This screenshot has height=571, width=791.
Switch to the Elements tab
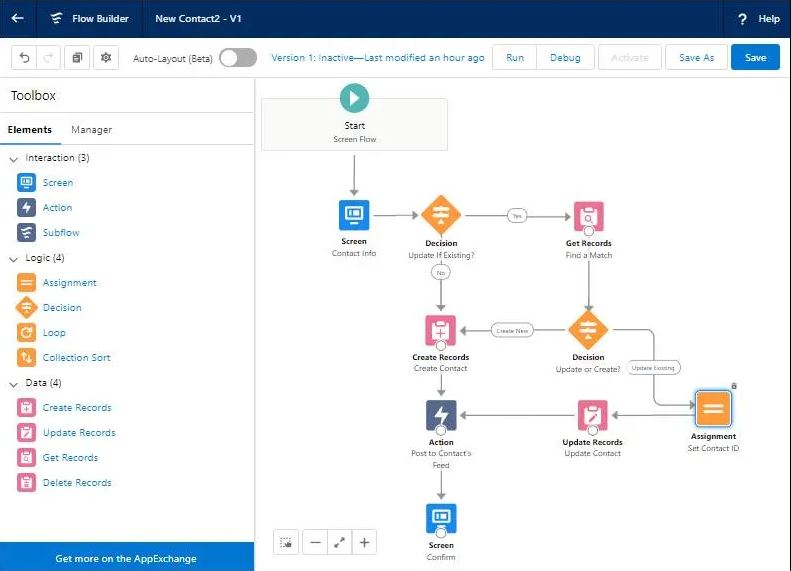tap(30, 130)
